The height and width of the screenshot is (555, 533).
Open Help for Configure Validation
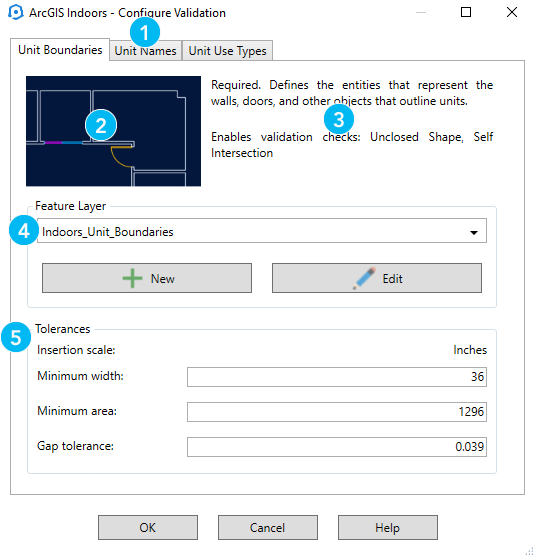[x=388, y=527]
